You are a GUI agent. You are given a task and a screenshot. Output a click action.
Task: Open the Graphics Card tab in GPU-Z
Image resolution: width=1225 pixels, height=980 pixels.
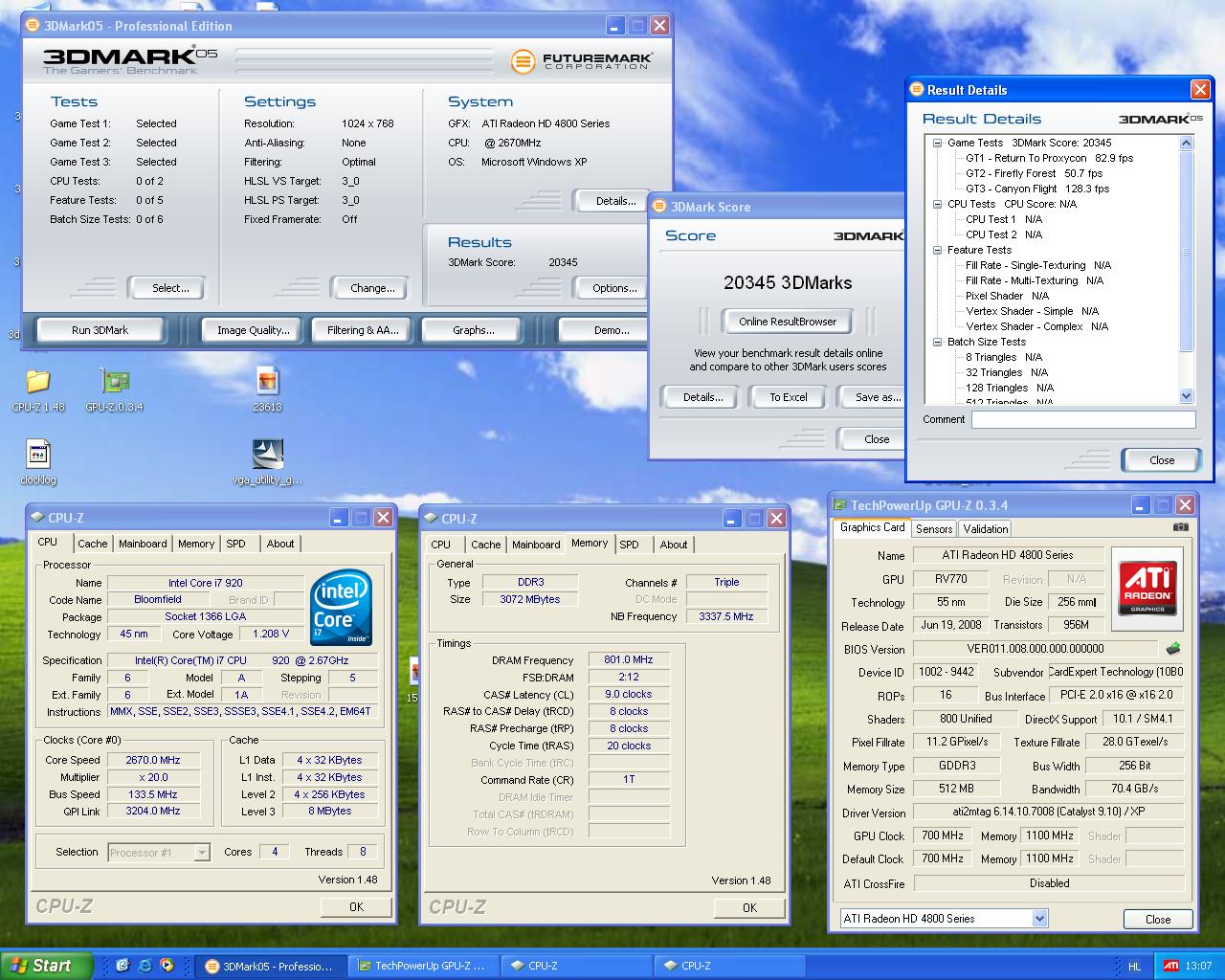872,527
